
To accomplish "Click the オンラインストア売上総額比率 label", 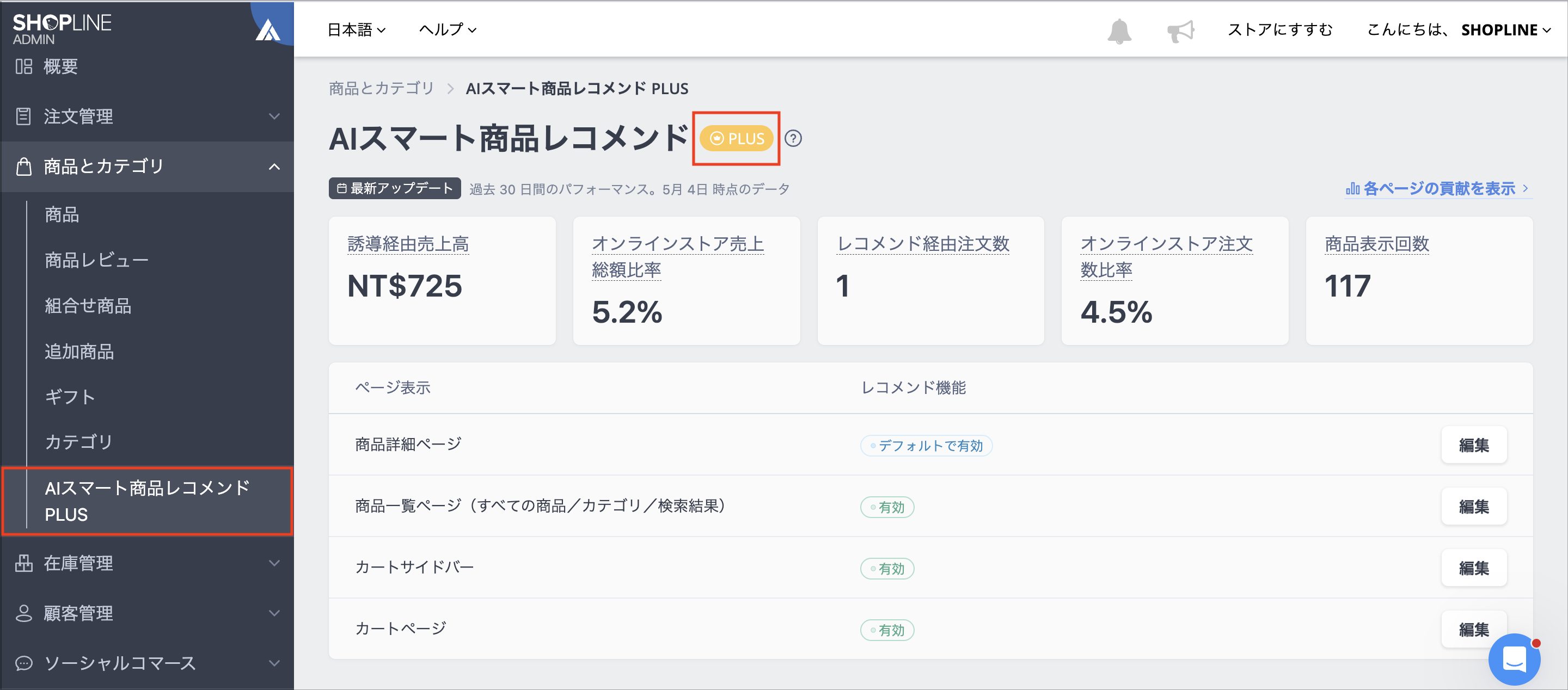I will point(677,257).
